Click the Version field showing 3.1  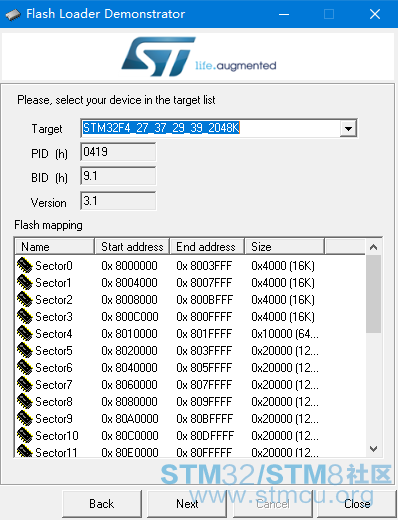click(118, 201)
